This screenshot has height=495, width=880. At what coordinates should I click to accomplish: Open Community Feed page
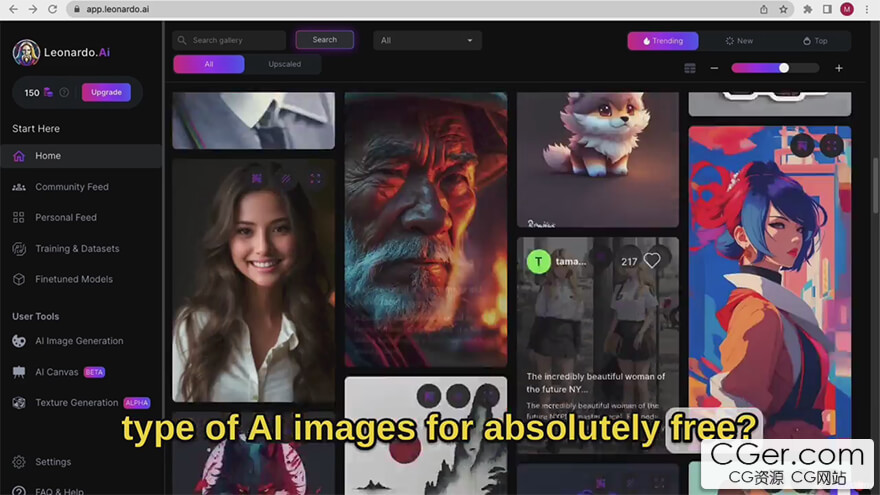pyautogui.click(x=72, y=187)
